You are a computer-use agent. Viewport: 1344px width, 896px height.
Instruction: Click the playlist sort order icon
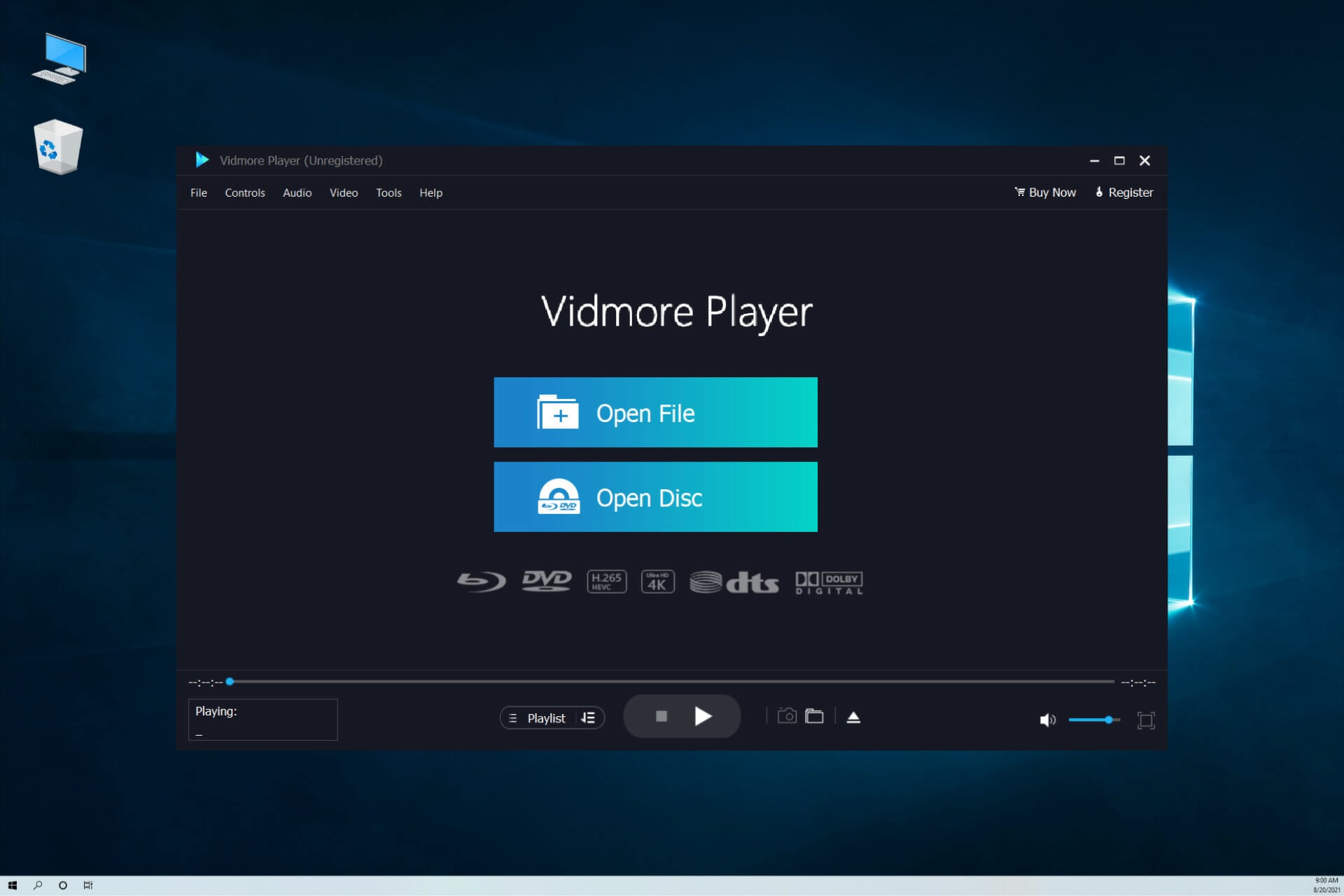click(588, 718)
